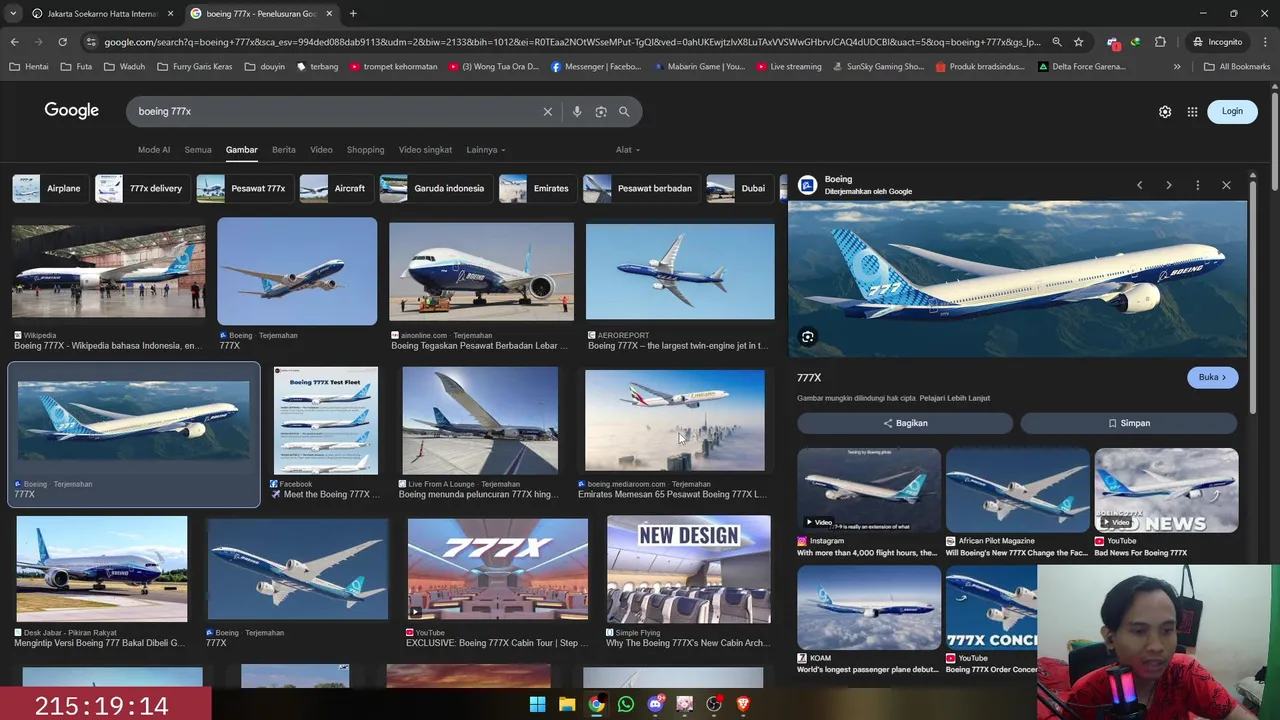Open a new browser tab
The height and width of the screenshot is (720, 1280).
click(x=353, y=14)
